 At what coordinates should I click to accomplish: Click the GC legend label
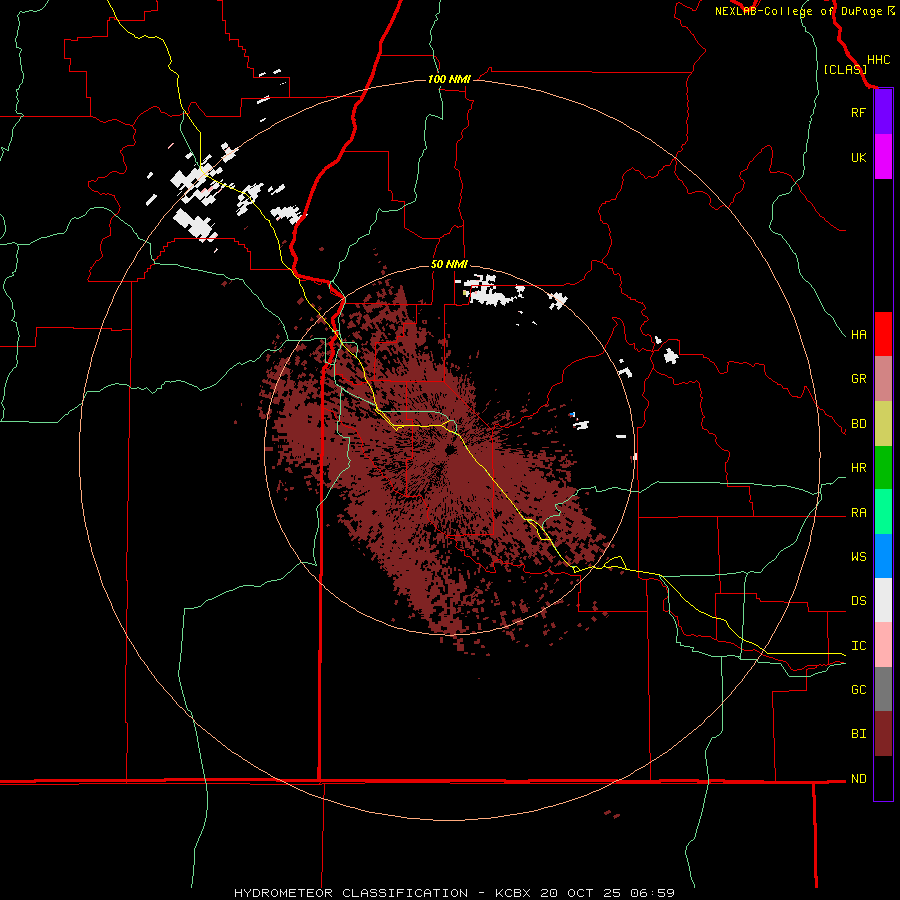tap(858, 689)
